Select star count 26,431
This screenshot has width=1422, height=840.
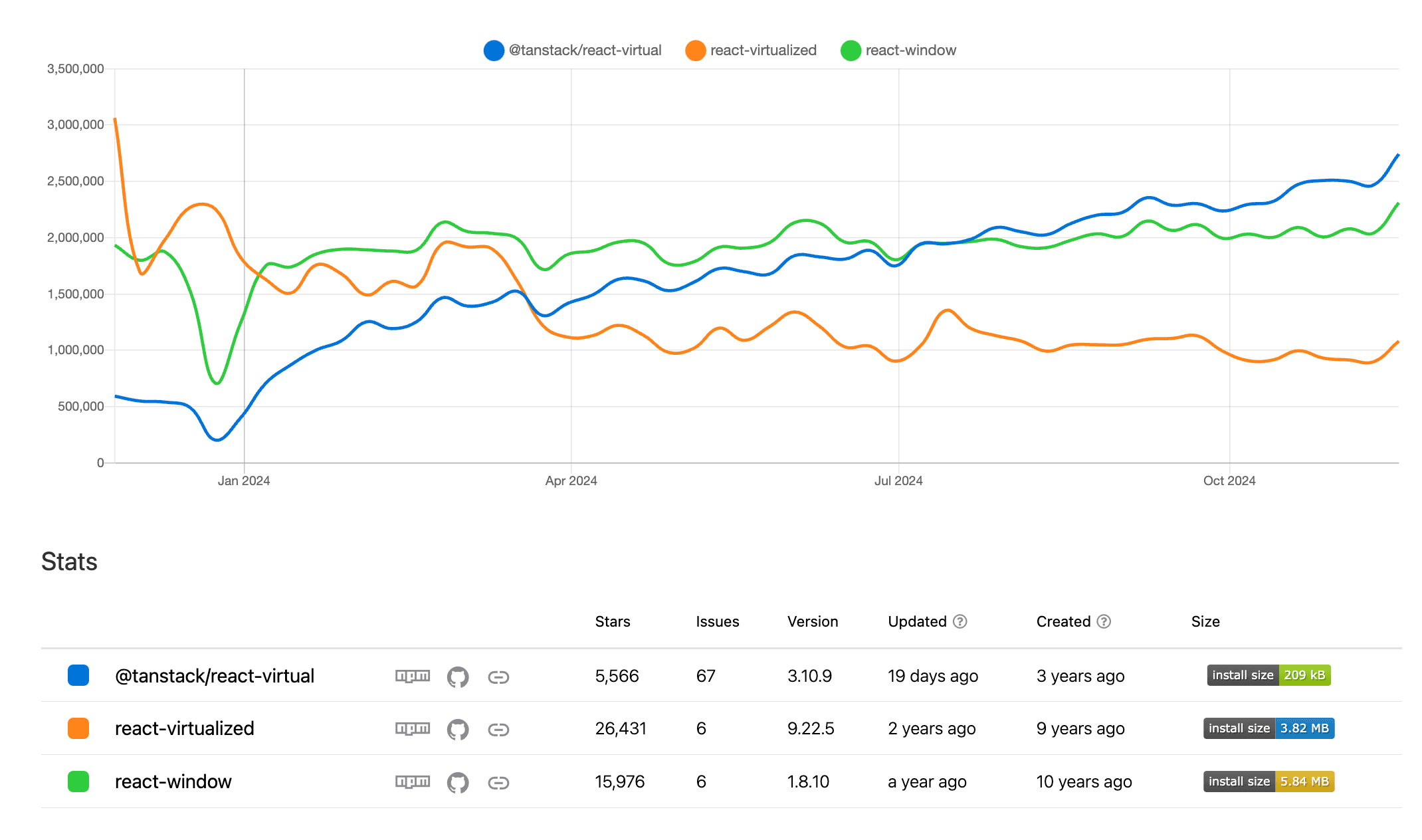coord(621,728)
